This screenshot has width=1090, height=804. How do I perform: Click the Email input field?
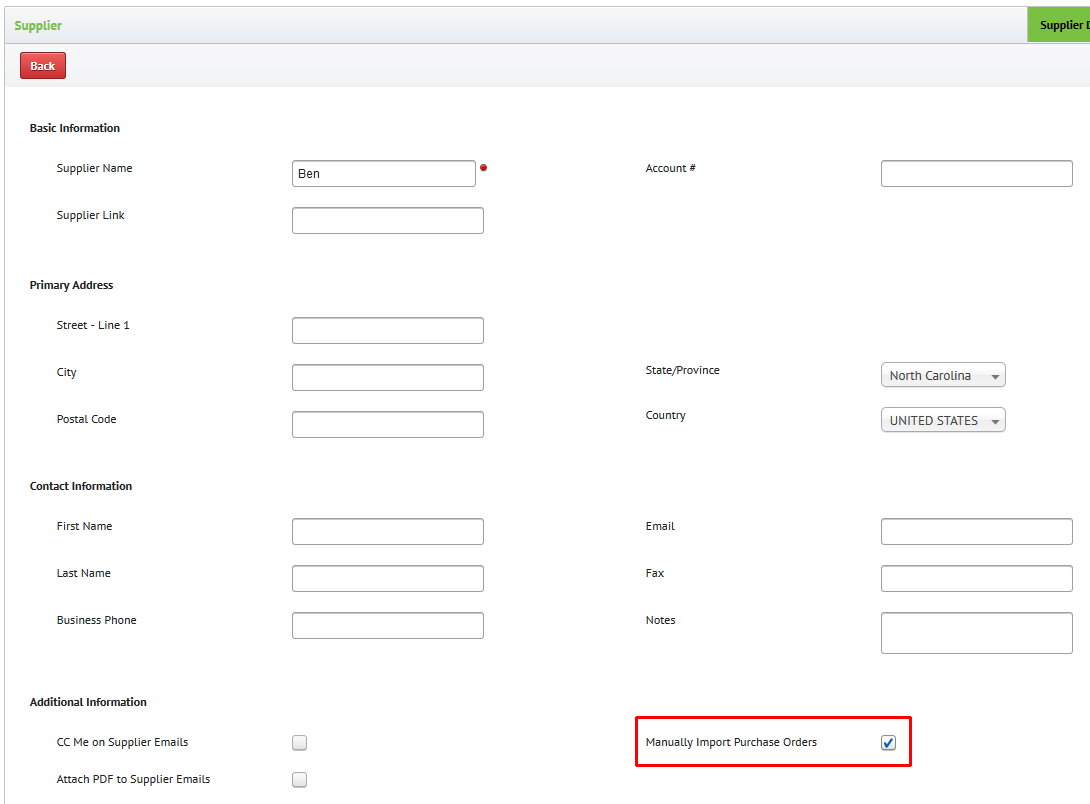[x=977, y=532]
